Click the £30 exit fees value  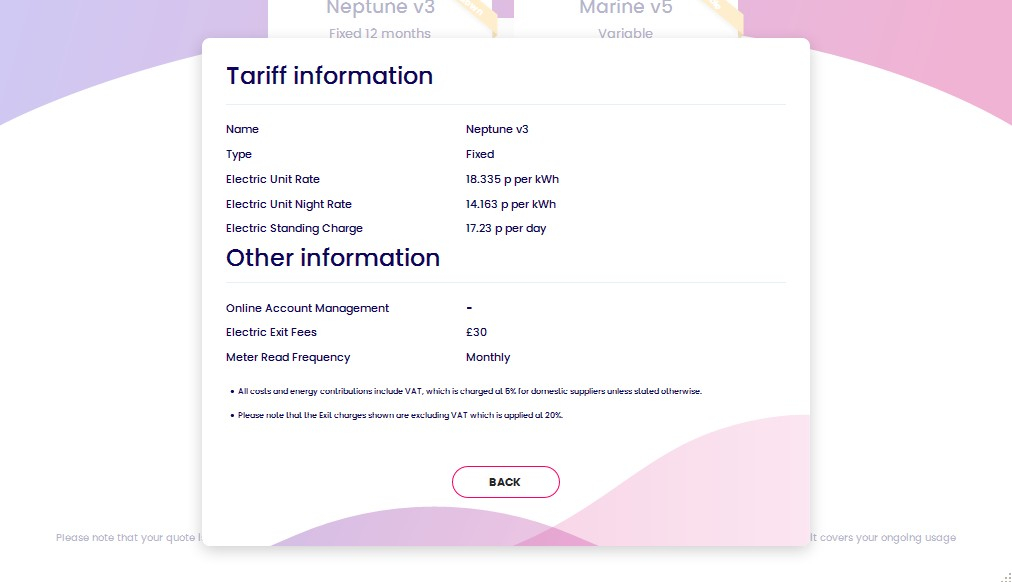(x=477, y=332)
